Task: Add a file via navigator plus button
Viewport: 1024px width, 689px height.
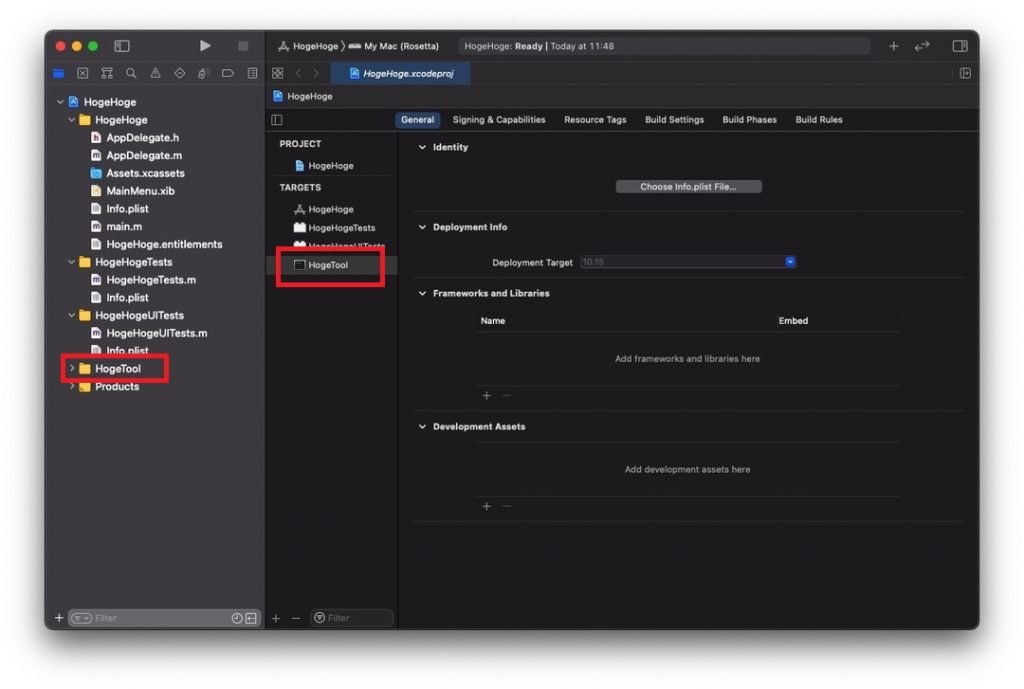Action: 59,618
